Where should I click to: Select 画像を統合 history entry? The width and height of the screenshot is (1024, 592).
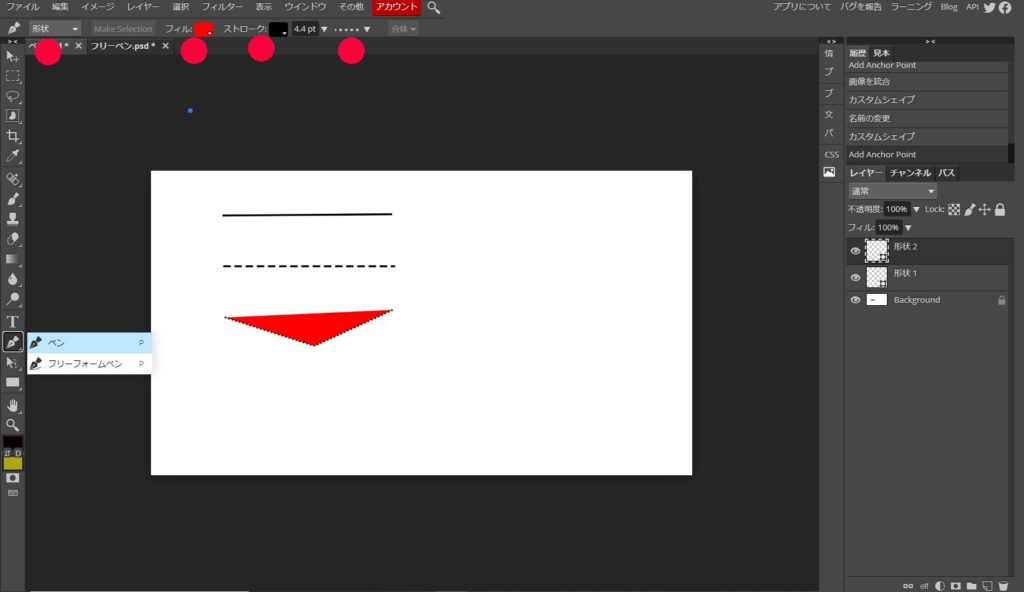pos(869,82)
